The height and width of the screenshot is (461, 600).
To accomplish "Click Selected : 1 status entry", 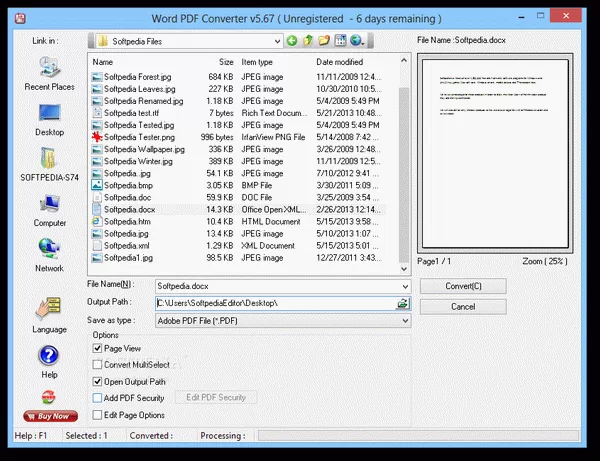I will tap(86, 436).
